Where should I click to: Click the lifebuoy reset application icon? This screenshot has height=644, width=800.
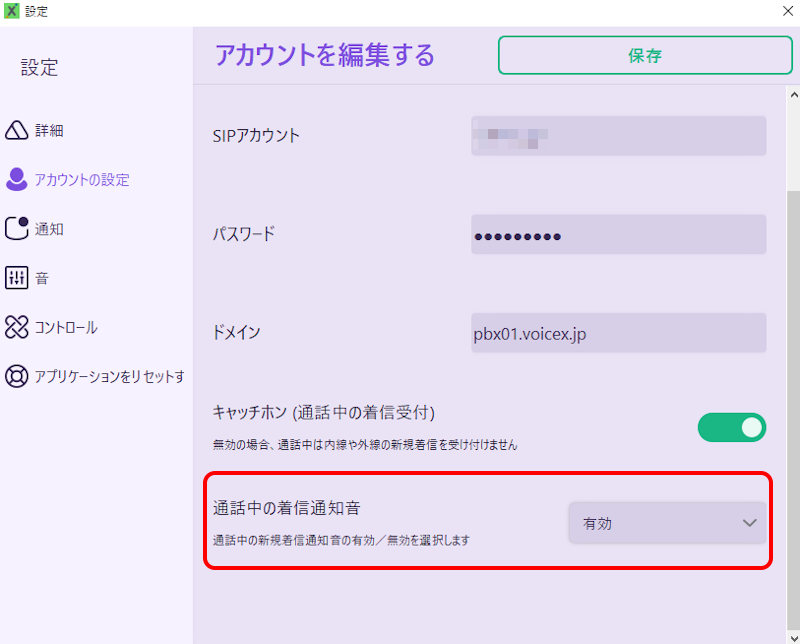17,376
